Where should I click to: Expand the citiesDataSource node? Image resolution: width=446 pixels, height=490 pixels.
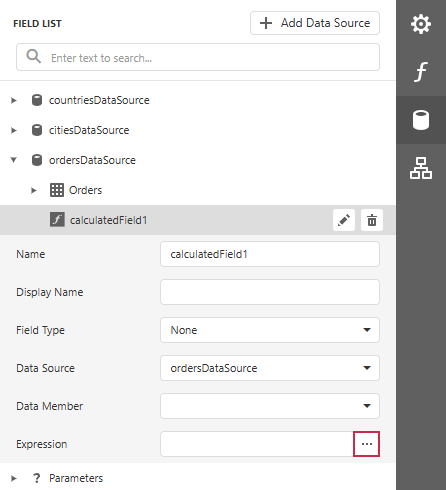(x=13, y=130)
